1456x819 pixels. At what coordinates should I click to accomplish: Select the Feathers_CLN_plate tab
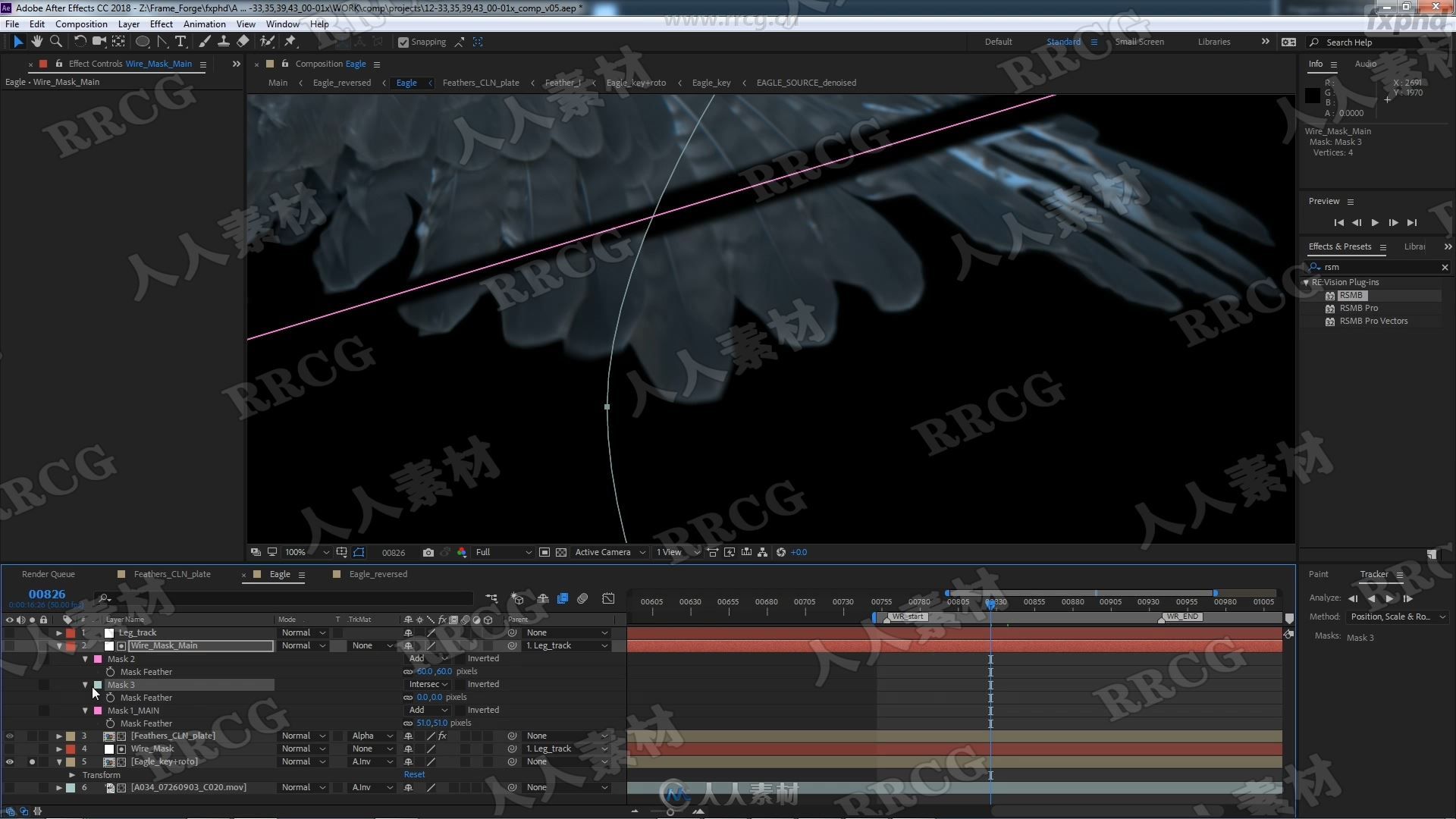[172, 573]
